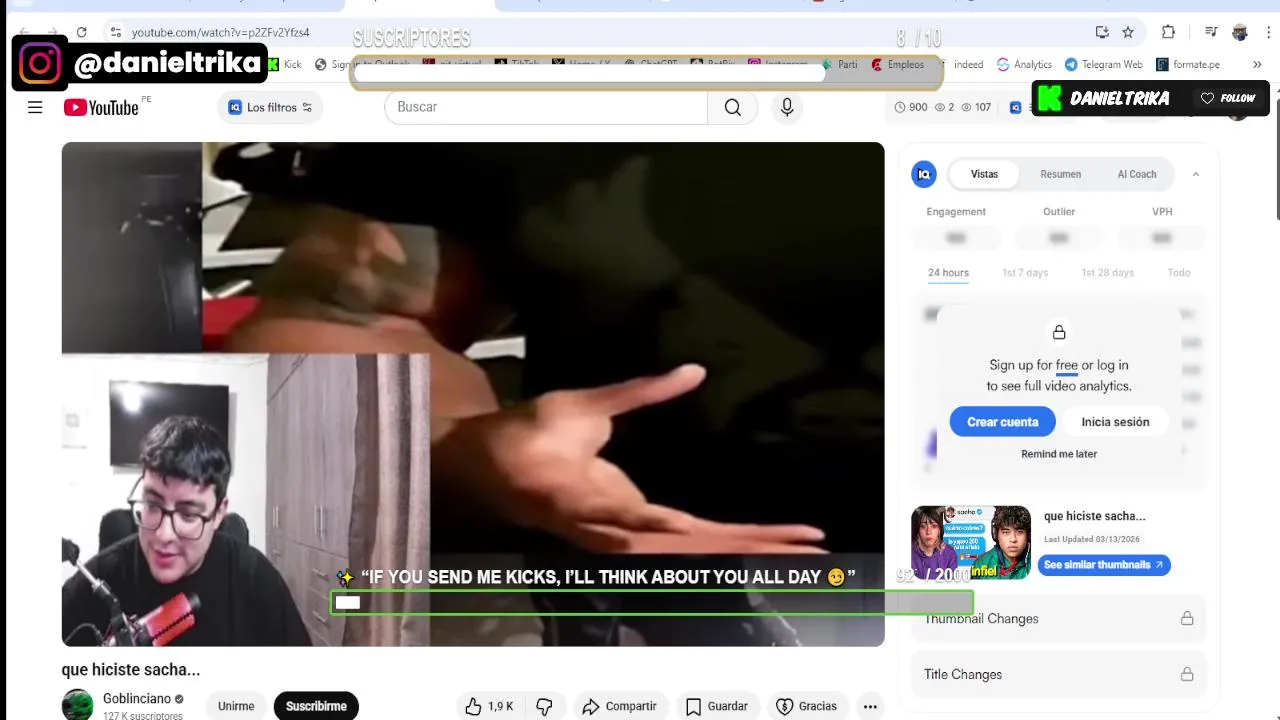The height and width of the screenshot is (720, 1280).
Task: Select the Todo time range
Action: pyautogui.click(x=1179, y=273)
